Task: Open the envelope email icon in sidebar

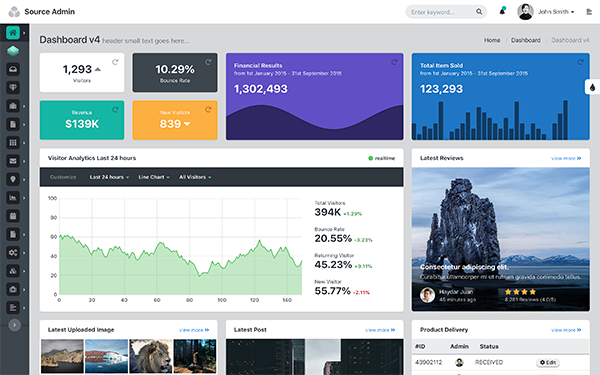Action: pyautogui.click(x=13, y=161)
